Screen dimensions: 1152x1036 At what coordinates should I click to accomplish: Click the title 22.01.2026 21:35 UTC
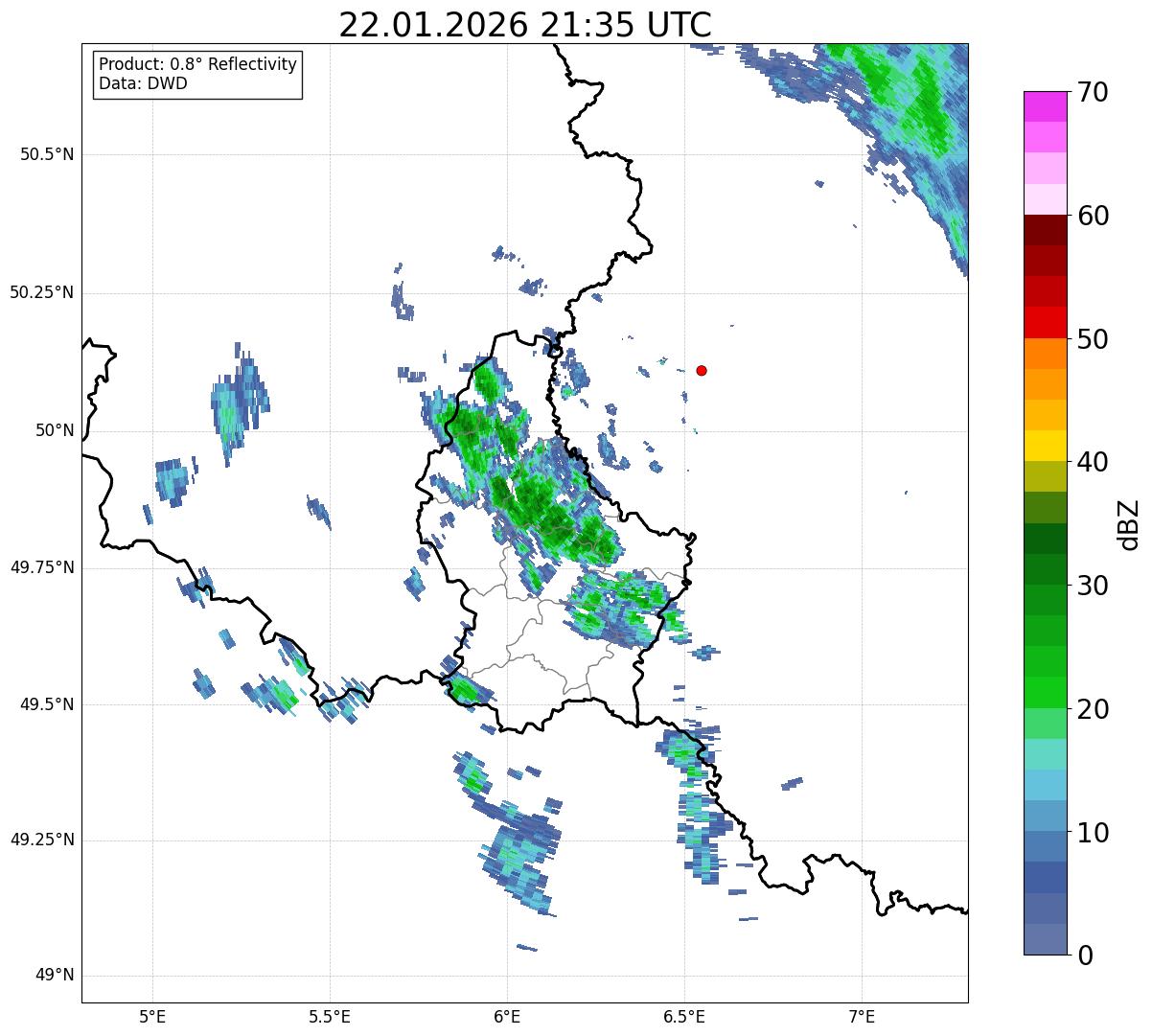pos(525,25)
